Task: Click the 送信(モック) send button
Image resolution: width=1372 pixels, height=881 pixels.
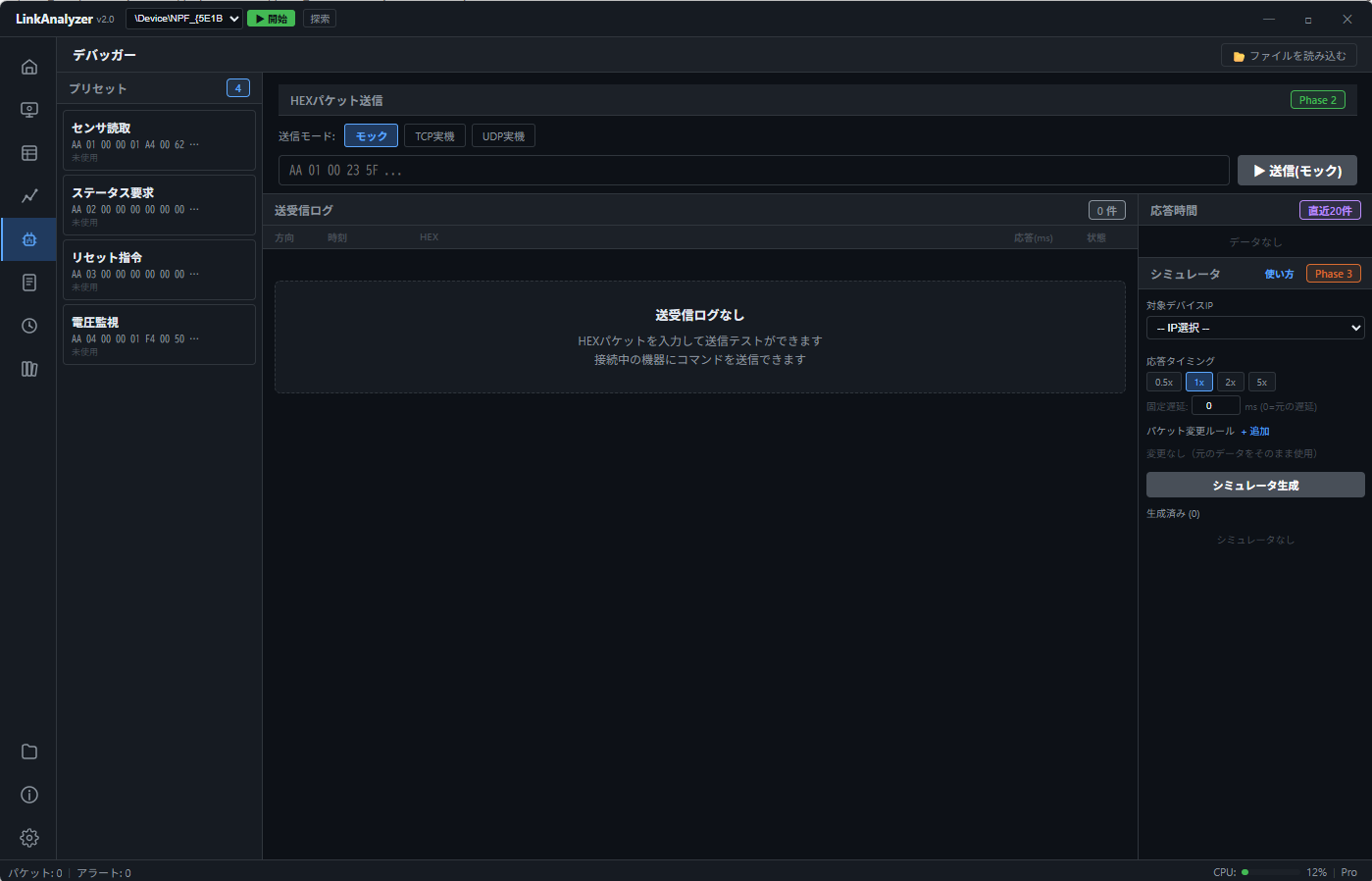Action: 1296,171
